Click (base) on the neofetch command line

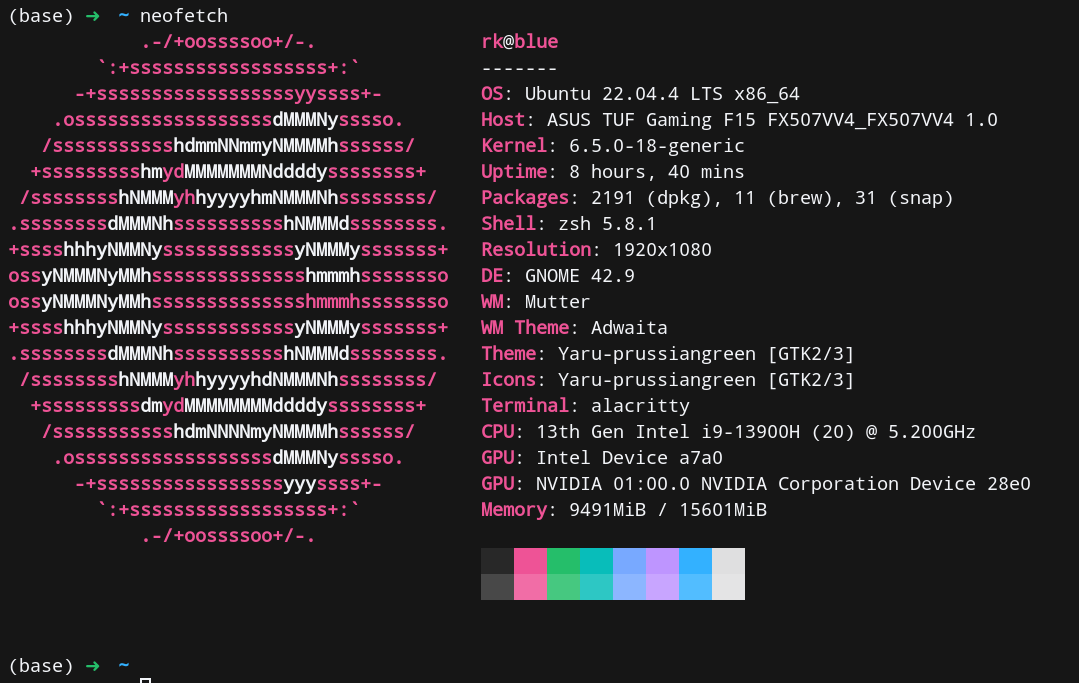coord(41,16)
